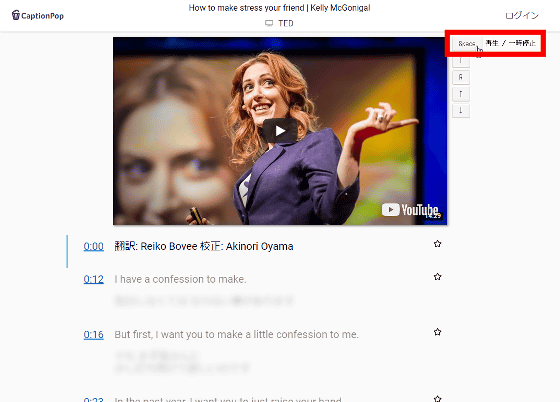Reveal blurred translation under 0:16 caption
Image resolution: width=560 pixels, height=402 pixels.
pyautogui.click(x=182, y=362)
